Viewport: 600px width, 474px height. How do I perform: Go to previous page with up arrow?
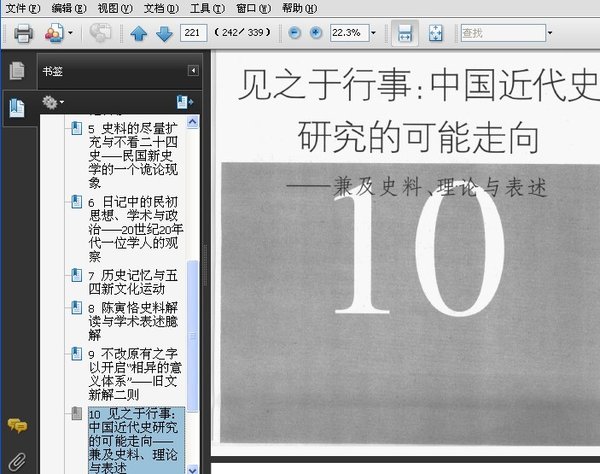(139, 34)
